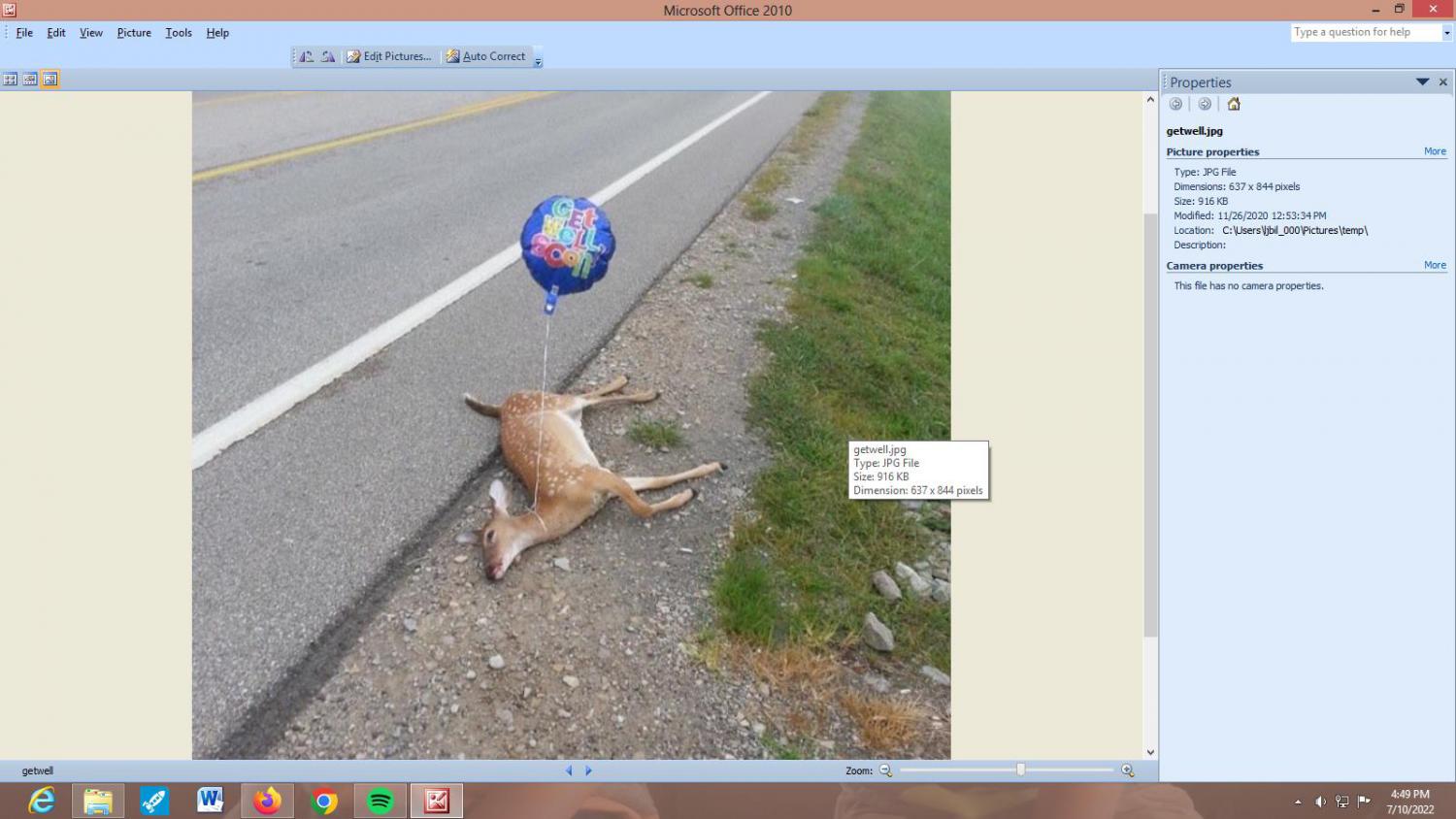Expand the toolbar options arrow

(x=538, y=60)
